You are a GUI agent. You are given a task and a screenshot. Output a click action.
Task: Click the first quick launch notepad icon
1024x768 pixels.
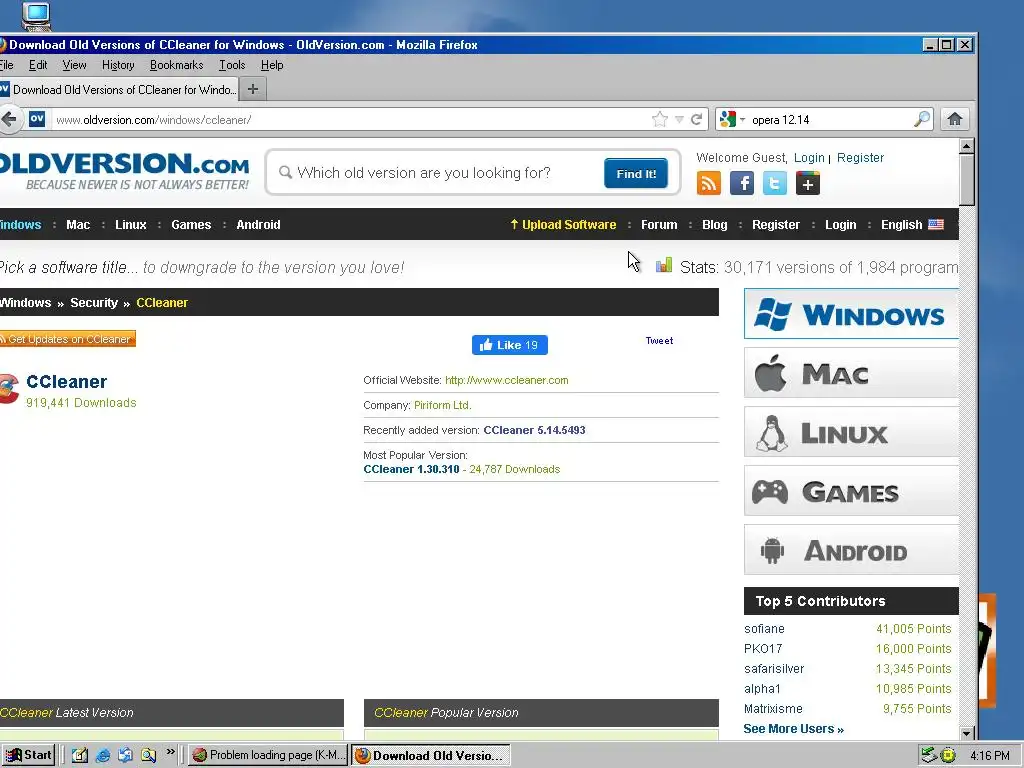(x=80, y=756)
